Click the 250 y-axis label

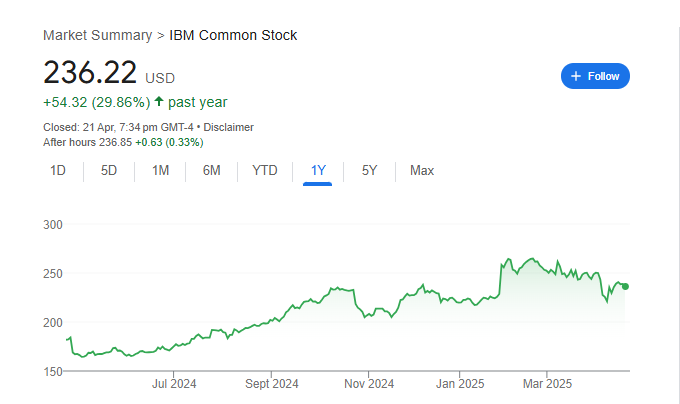coord(53,274)
